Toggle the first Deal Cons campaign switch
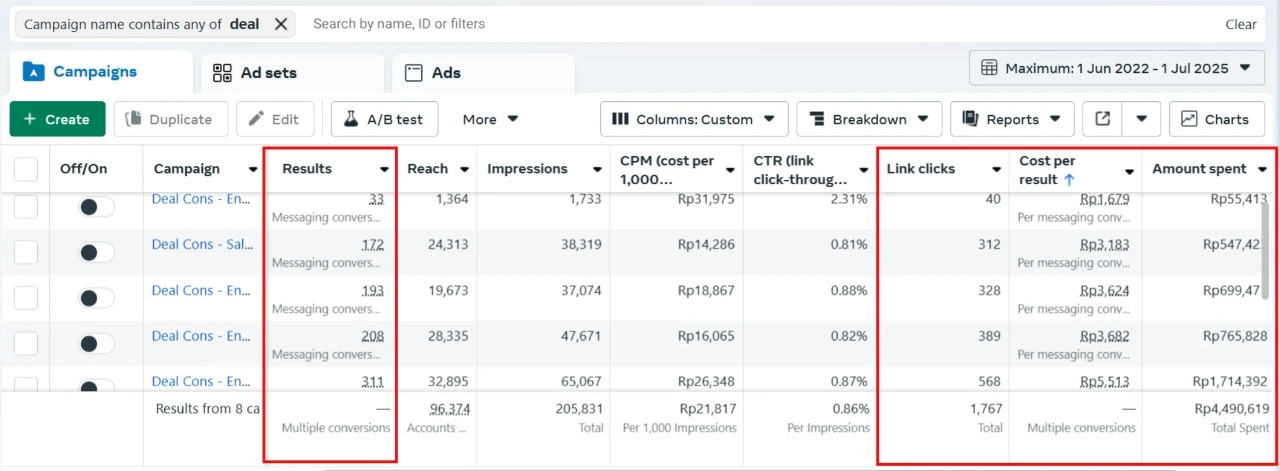Screen dimensions: 1280x471 tap(96, 206)
